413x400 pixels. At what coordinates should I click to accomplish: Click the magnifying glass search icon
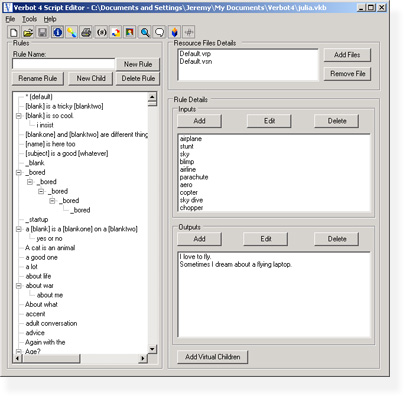pos(145,32)
